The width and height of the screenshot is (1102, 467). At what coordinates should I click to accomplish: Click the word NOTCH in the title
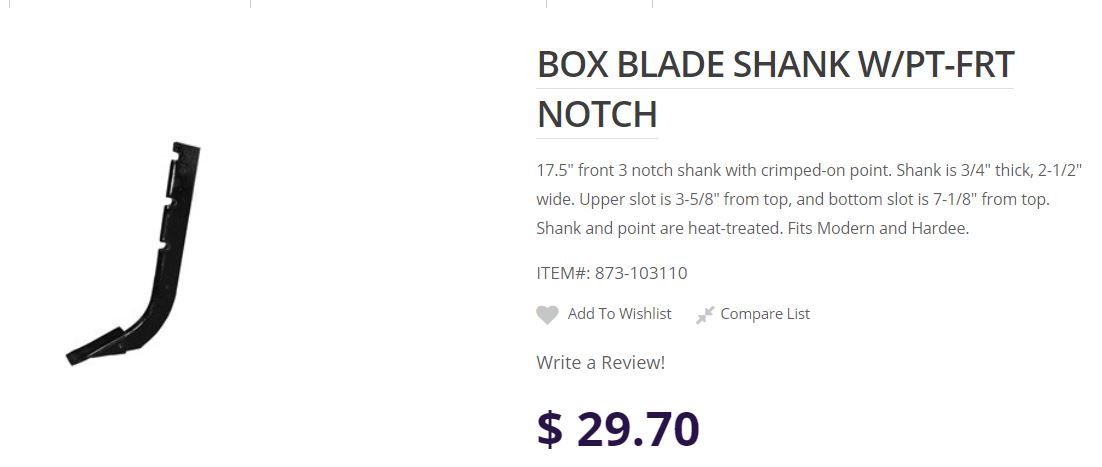[596, 113]
